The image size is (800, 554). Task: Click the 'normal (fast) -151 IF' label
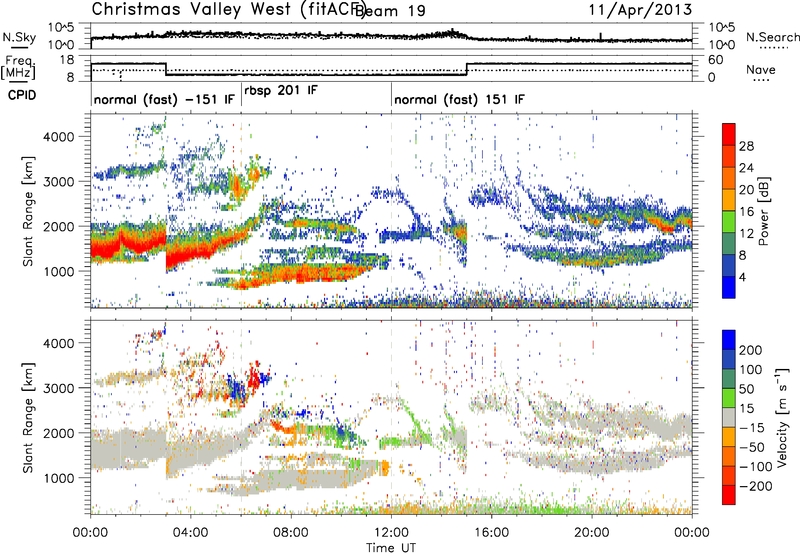164,99
